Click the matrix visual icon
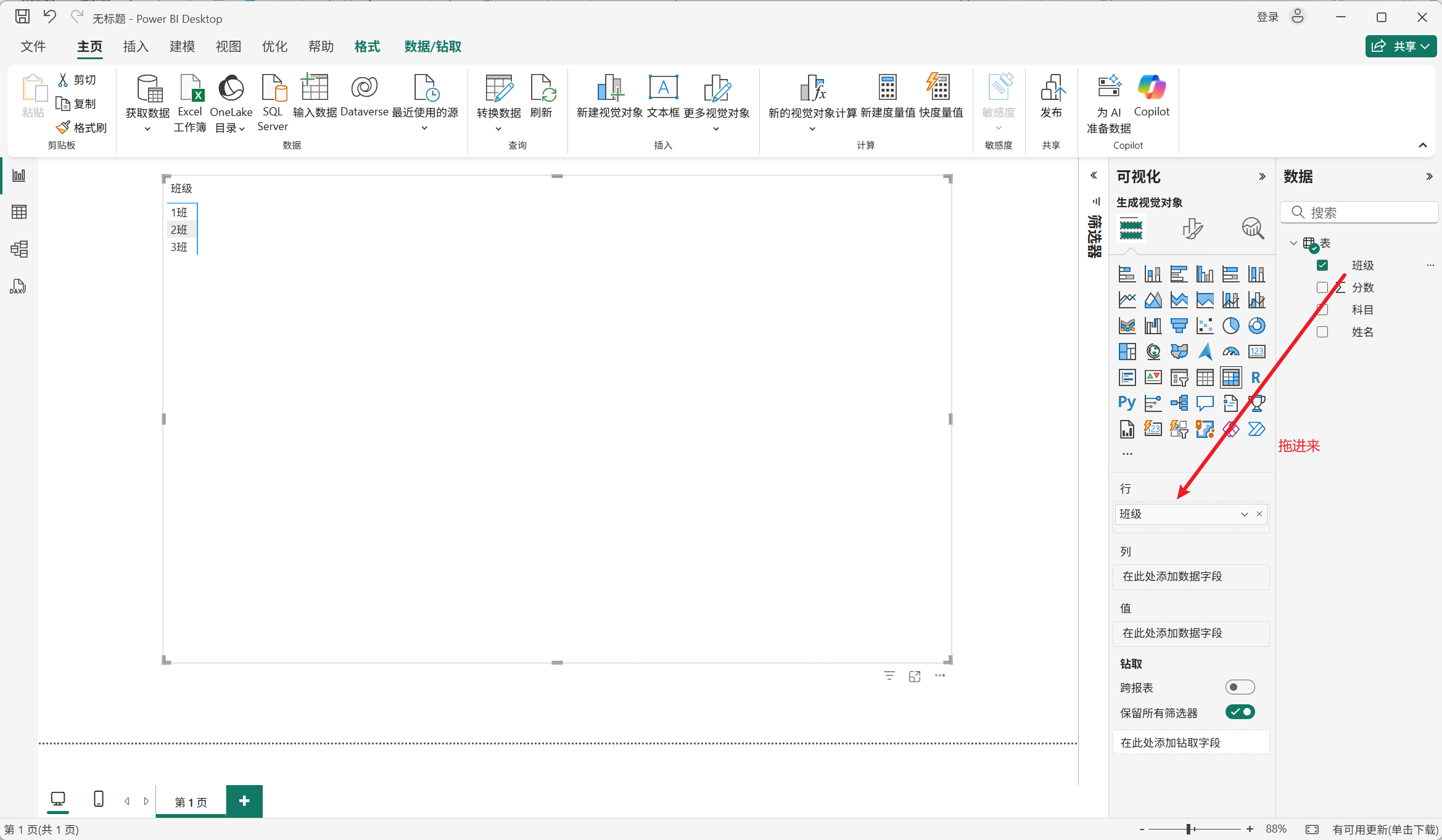 tap(1230, 377)
